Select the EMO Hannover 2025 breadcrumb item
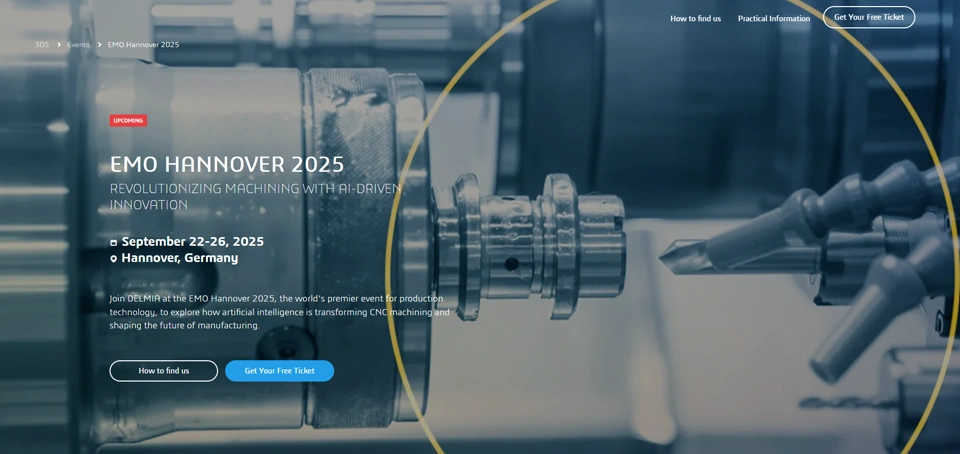Image resolution: width=960 pixels, height=454 pixels. click(143, 45)
